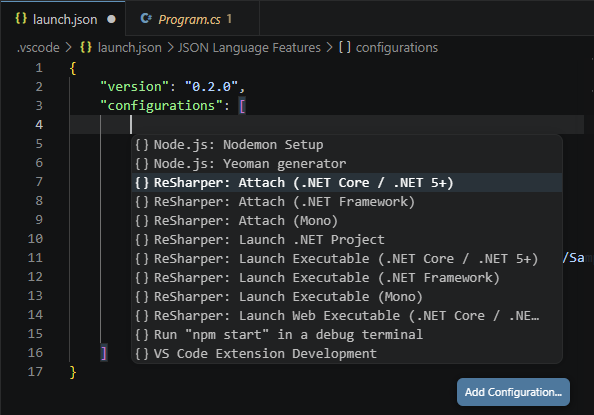Select Node.js: Nodemon Setup suggestion
594x415 pixels.
347,145
